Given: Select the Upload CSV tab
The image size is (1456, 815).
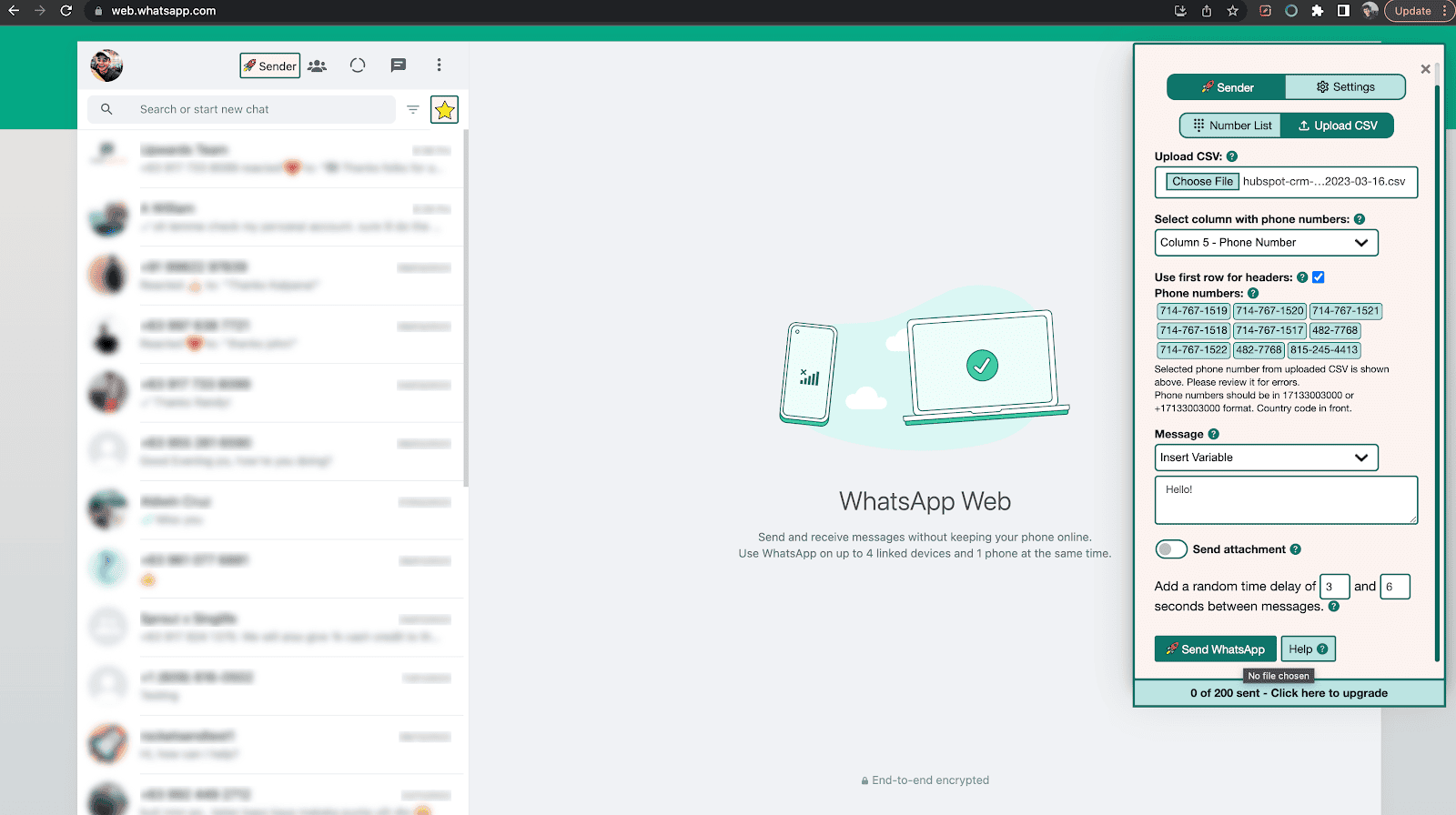Looking at the screenshot, I should (1337, 126).
